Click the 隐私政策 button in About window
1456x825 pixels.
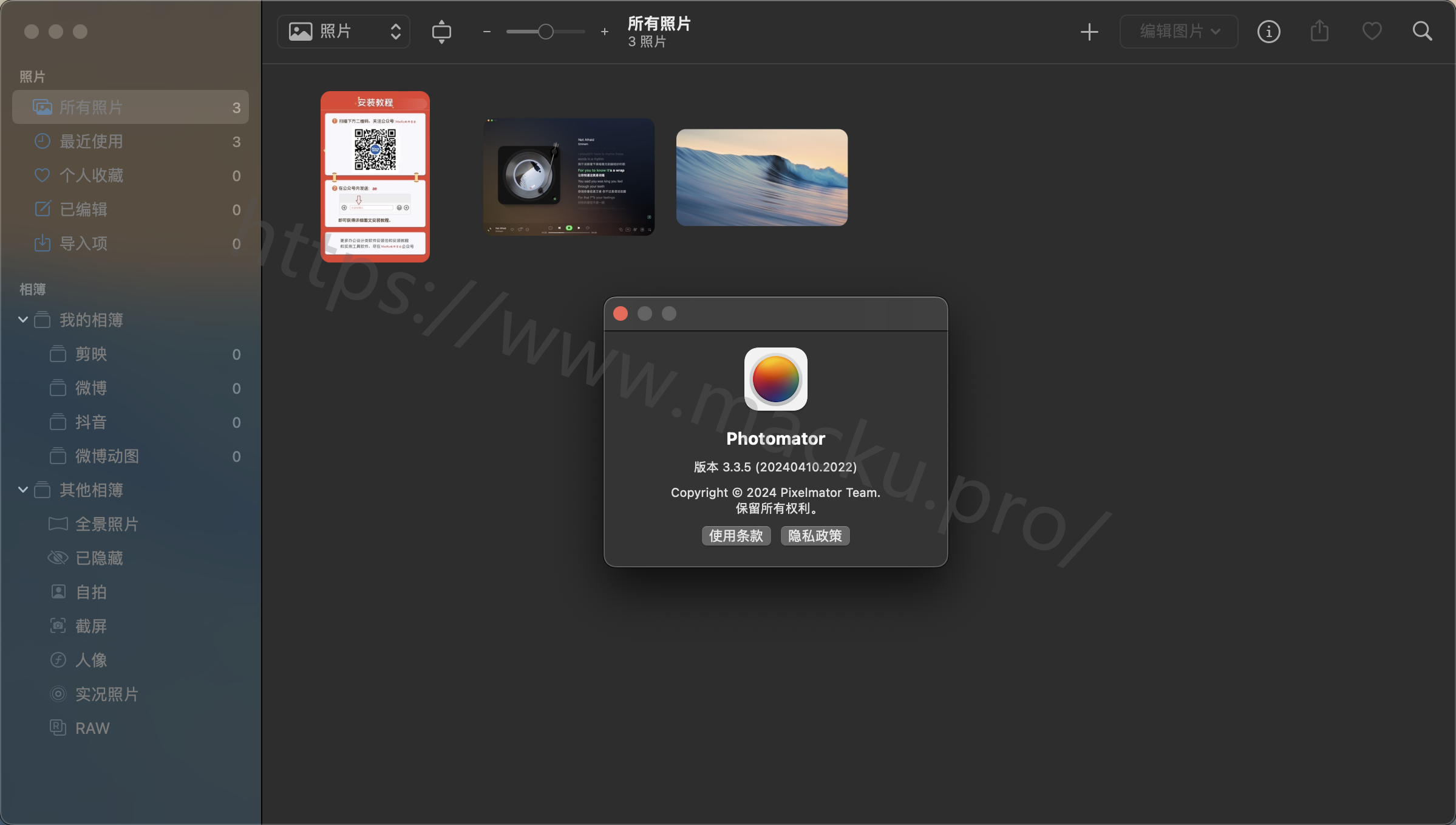(x=815, y=536)
